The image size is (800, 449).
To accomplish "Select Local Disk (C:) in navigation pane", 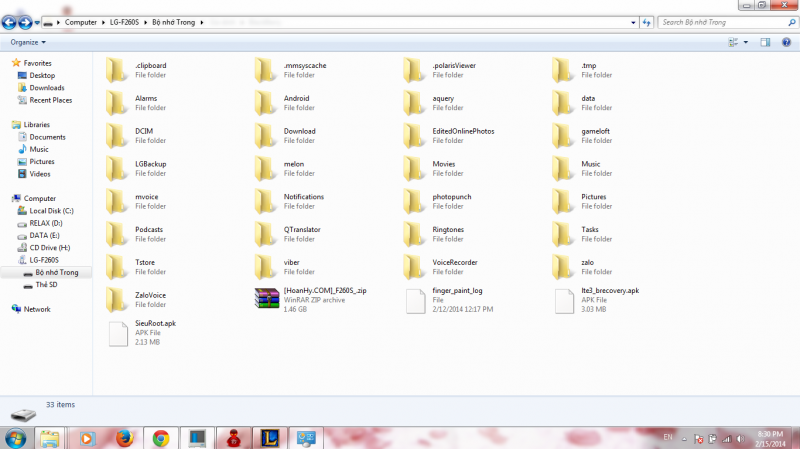I will (x=51, y=211).
